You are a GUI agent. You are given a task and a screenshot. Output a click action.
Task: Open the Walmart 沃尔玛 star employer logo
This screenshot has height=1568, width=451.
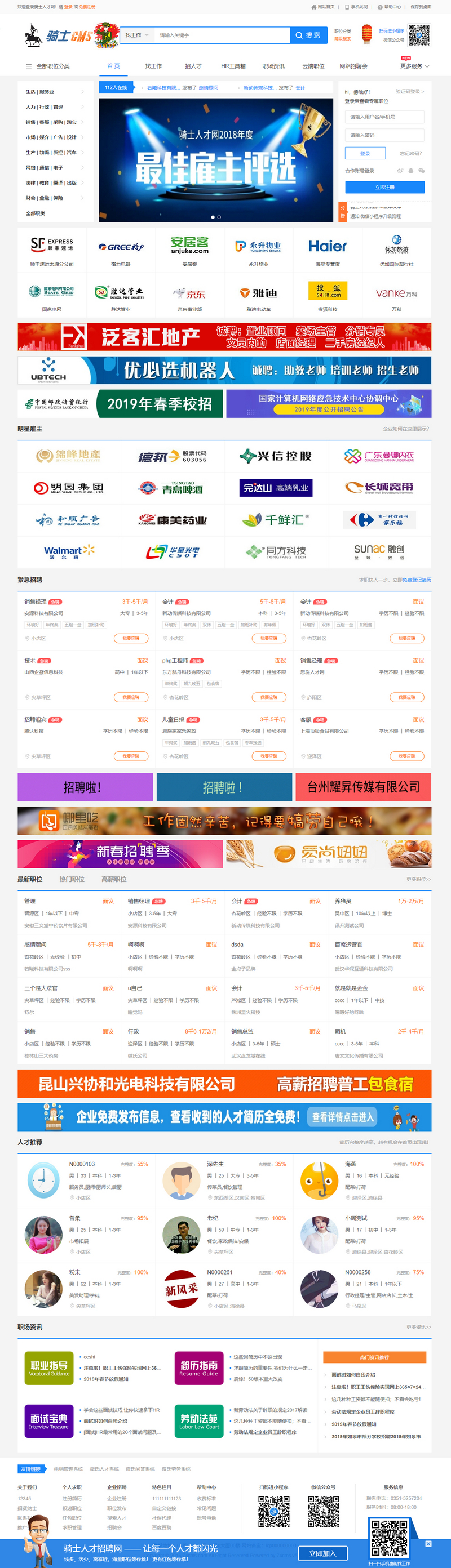pyautogui.click(x=69, y=551)
